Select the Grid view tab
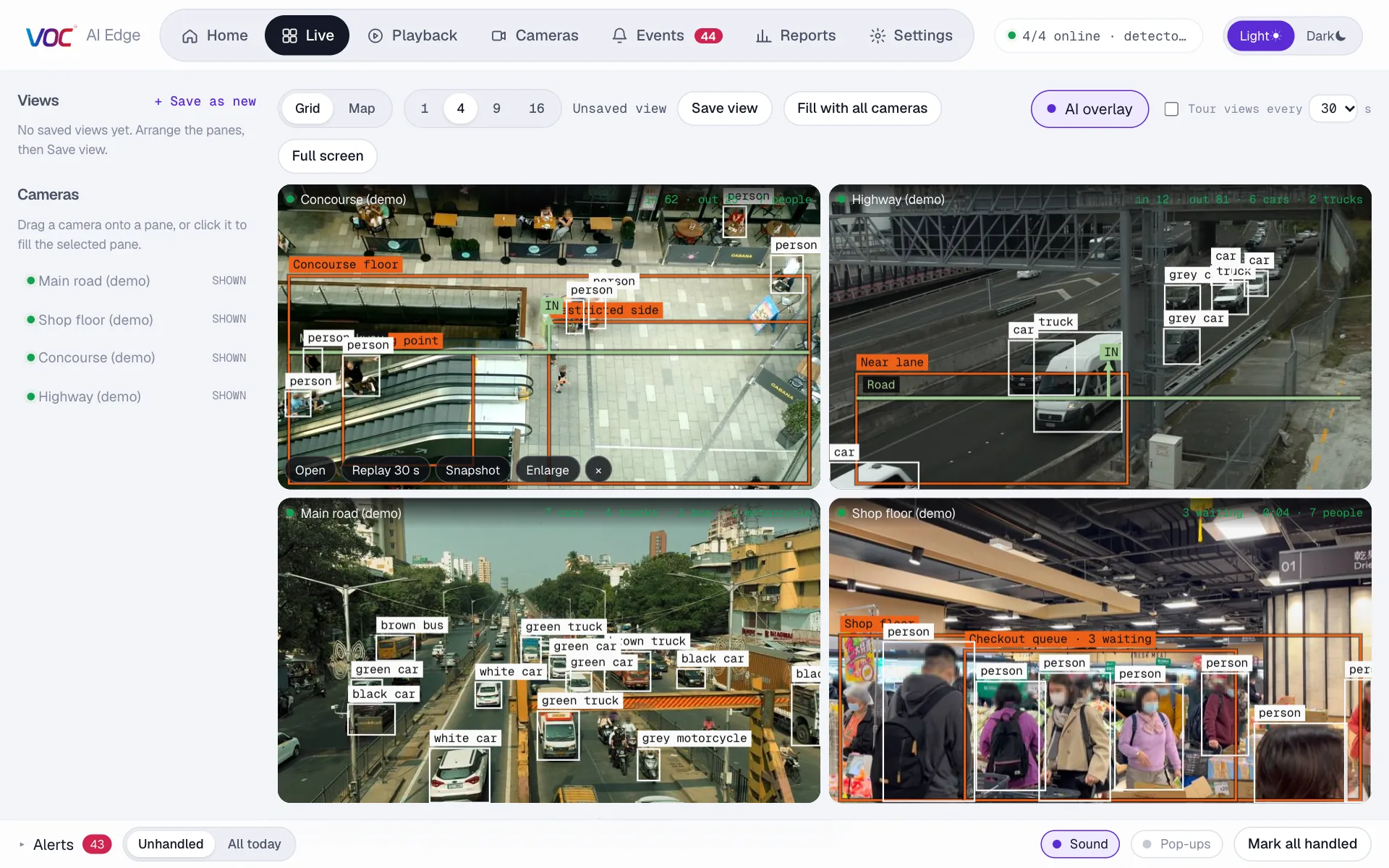 pos(307,109)
